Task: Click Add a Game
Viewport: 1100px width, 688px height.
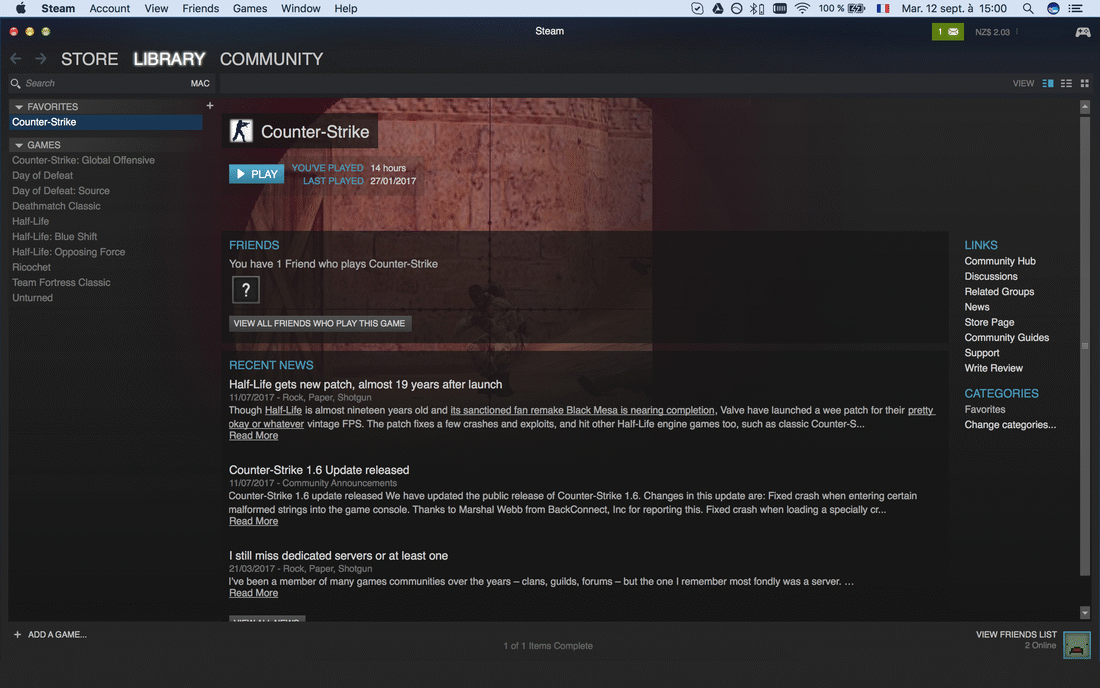Action: click(50, 635)
